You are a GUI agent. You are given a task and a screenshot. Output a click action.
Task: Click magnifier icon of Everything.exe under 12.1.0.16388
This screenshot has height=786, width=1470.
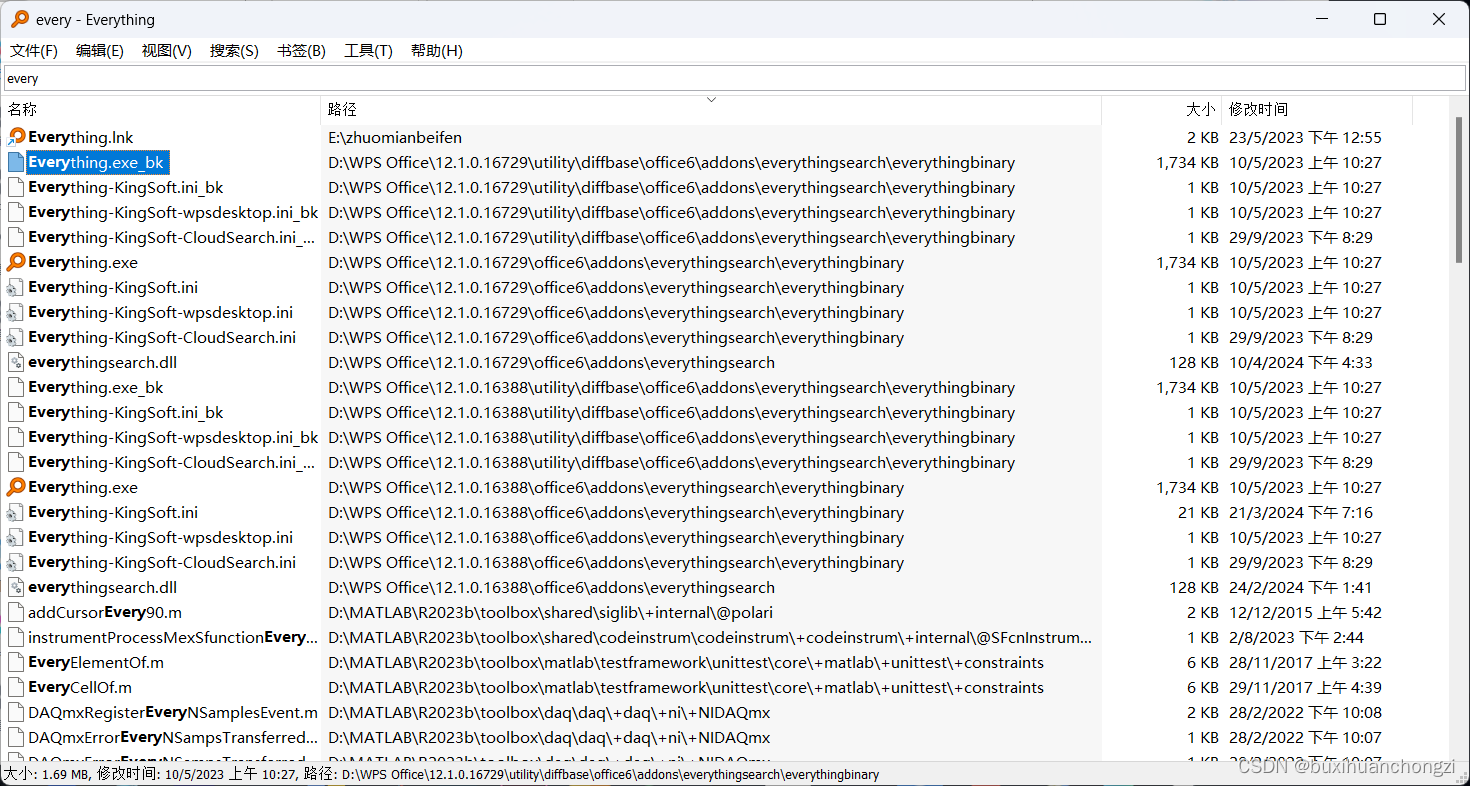pos(16,487)
